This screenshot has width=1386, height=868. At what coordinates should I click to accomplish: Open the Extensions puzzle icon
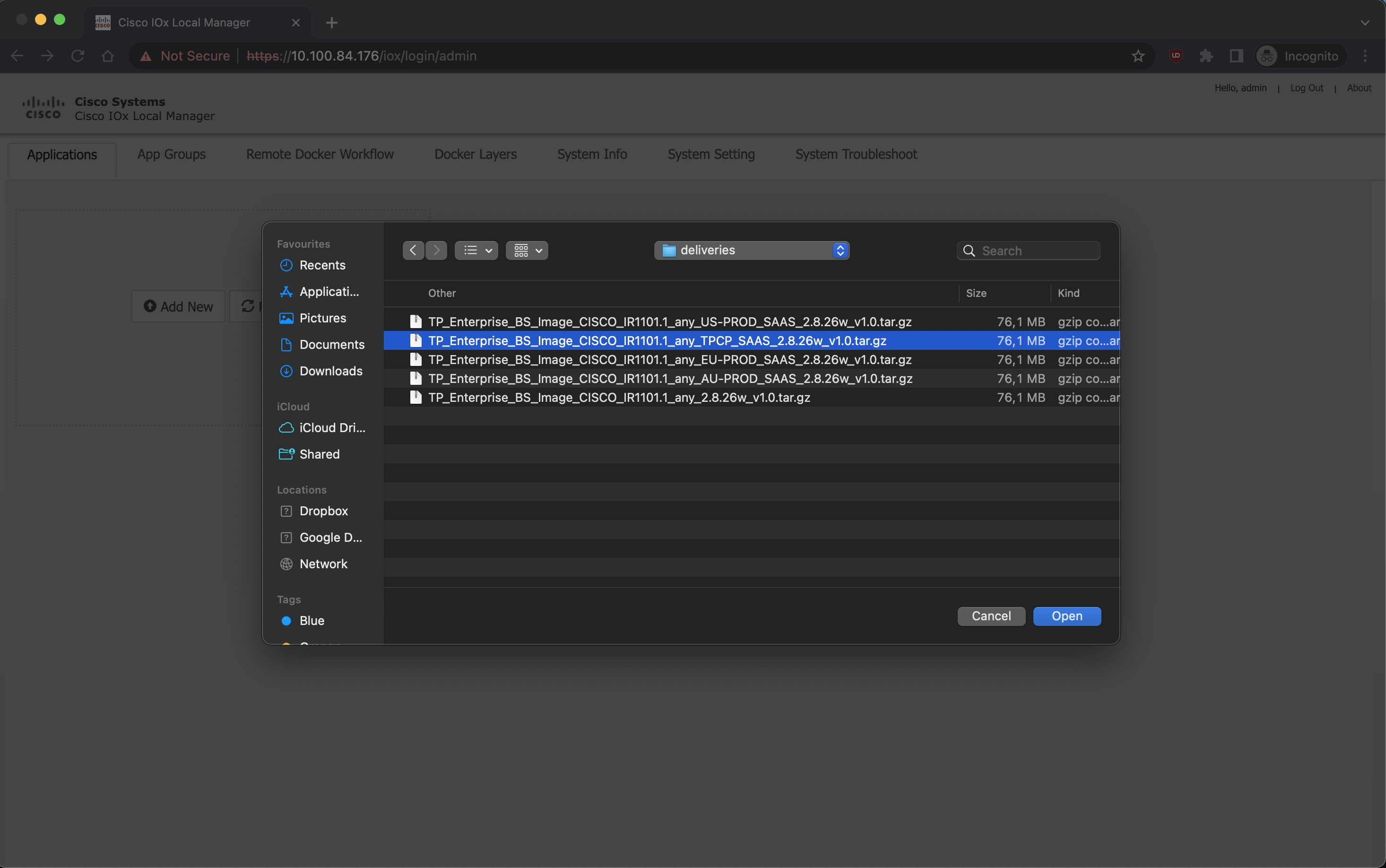pyautogui.click(x=1206, y=56)
